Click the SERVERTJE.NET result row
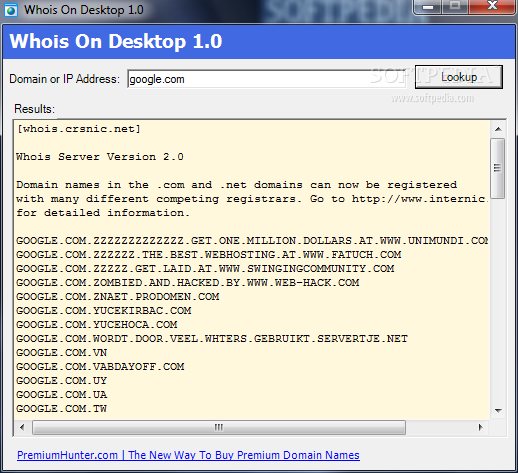518x473 pixels. 212,339
